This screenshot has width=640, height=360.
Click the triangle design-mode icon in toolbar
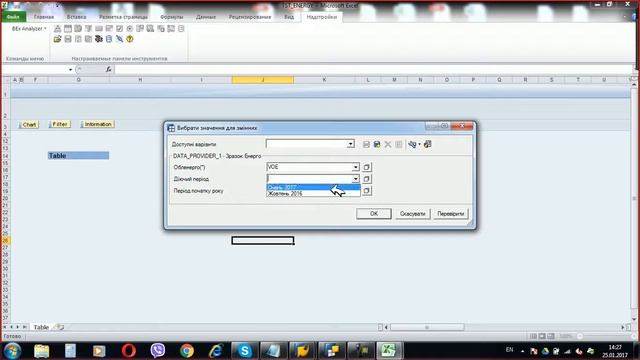point(57,29)
